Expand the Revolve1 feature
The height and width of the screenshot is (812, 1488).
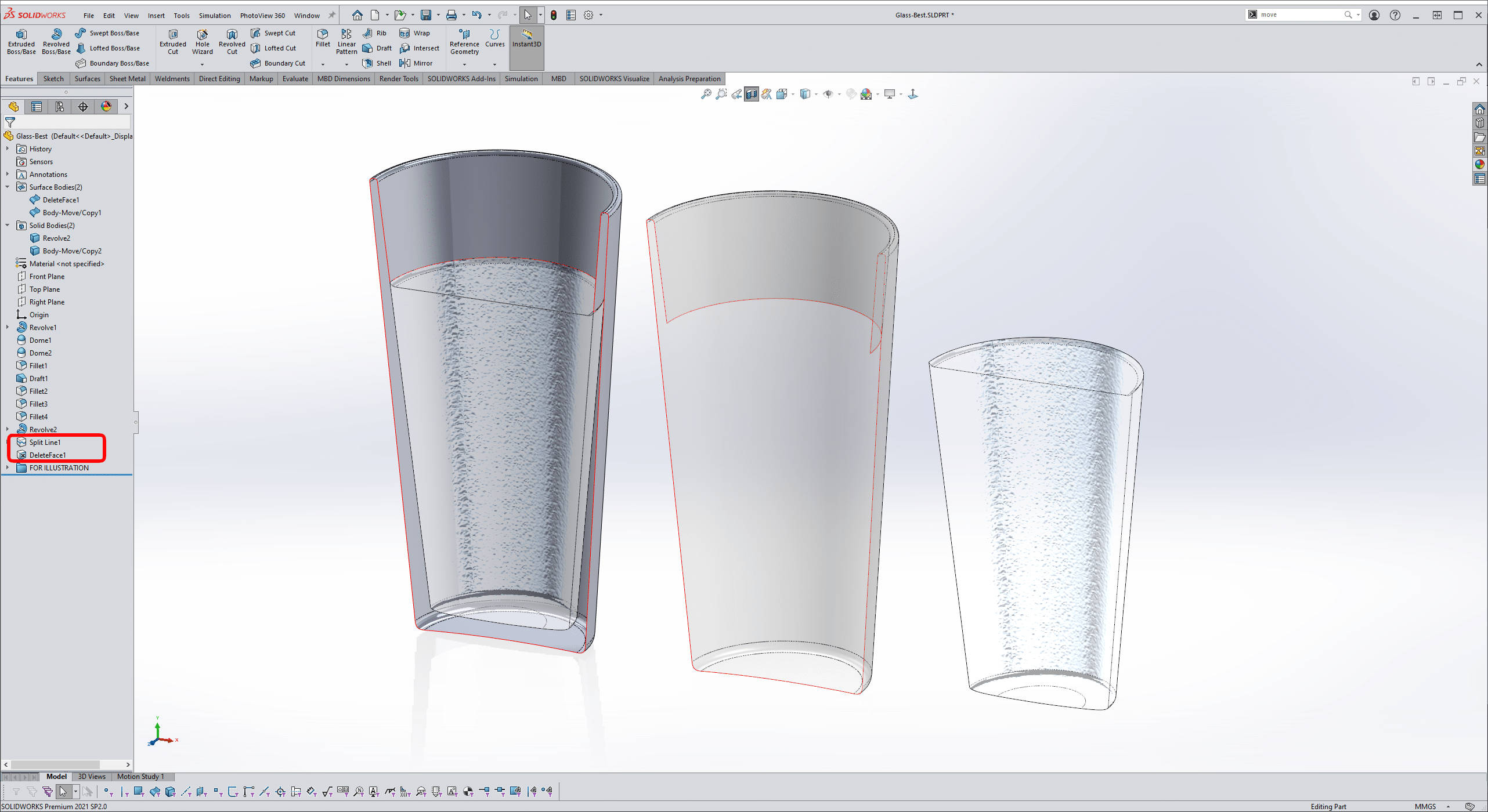[x=8, y=328]
